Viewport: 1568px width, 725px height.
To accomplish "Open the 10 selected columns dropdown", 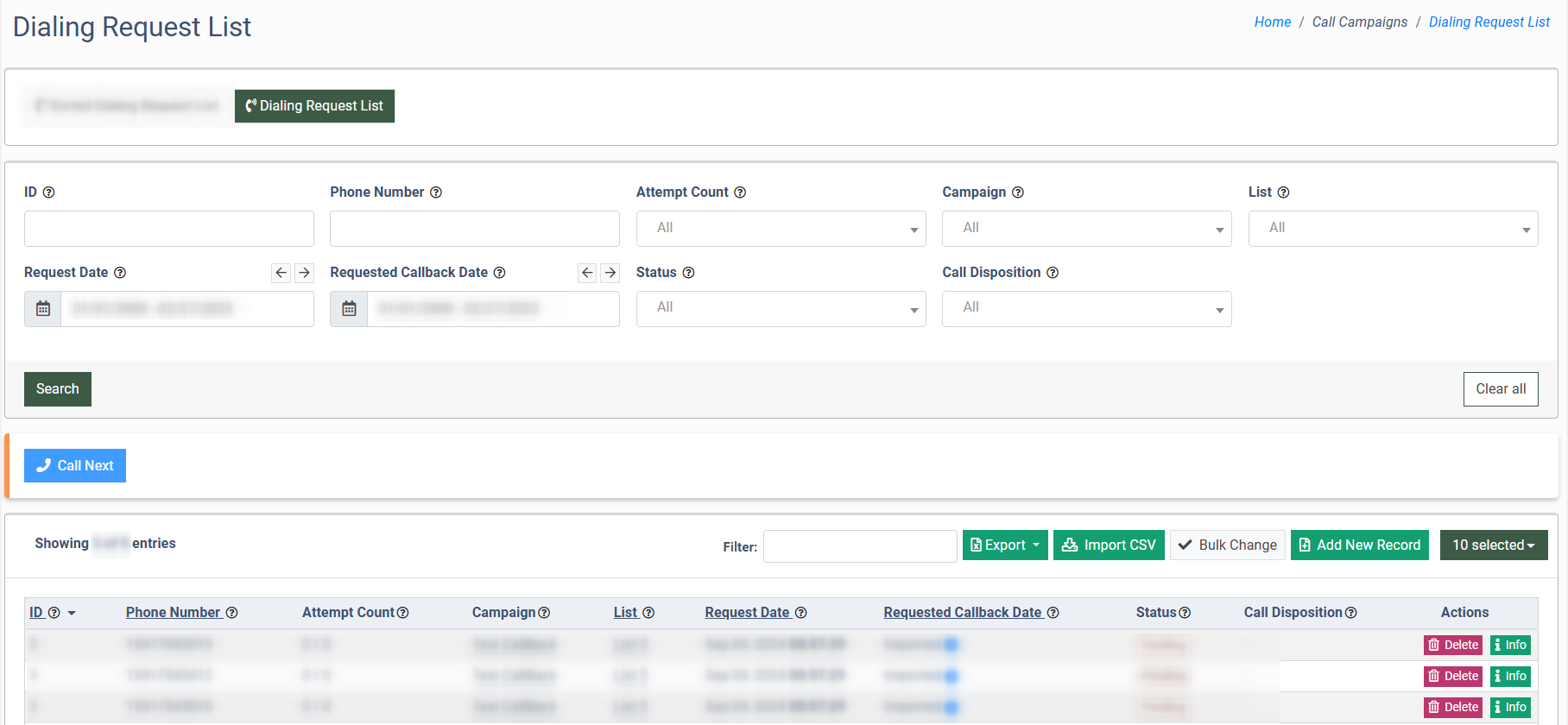I will pyautogui.click(x=1493, y=545).
